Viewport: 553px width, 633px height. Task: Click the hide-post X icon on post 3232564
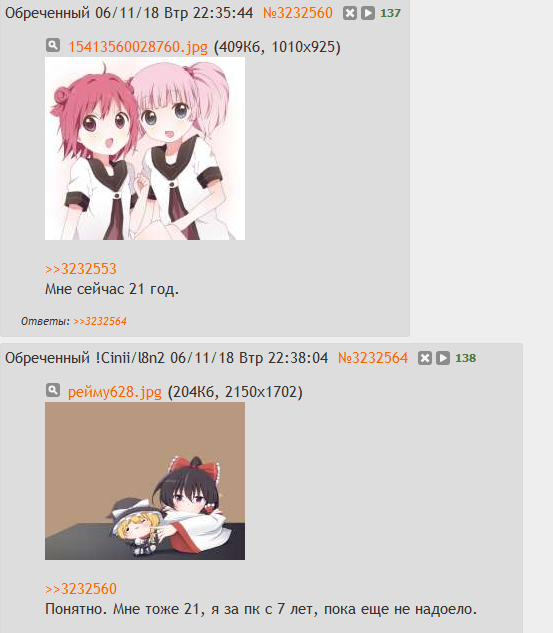(425, 358)
